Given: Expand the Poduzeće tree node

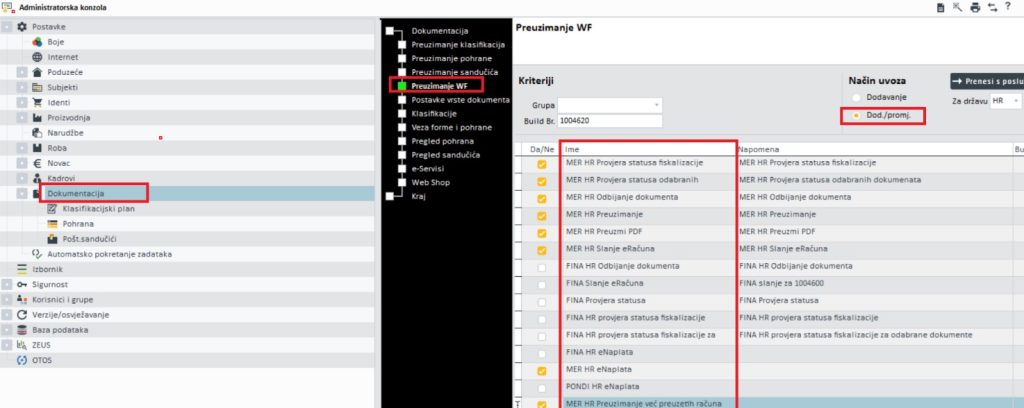Looking at the screenshot, I should tap(22, 72).
